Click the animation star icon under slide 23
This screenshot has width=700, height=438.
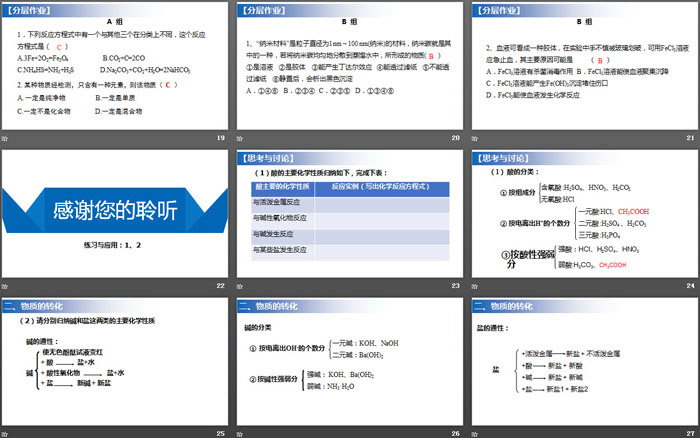point(240,285)
